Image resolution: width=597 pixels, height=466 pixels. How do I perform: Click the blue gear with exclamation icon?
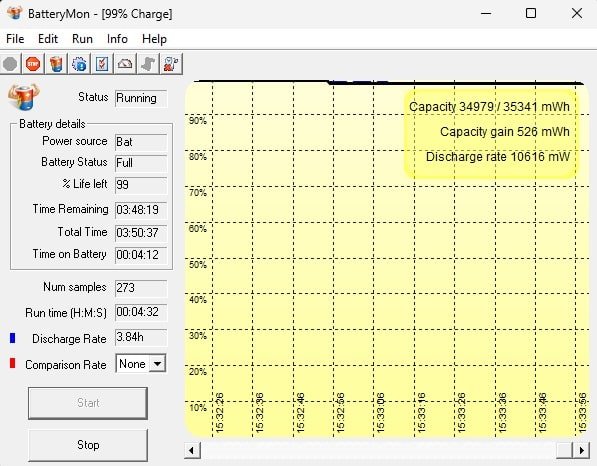pyautogui.click(x=79, y=64)
